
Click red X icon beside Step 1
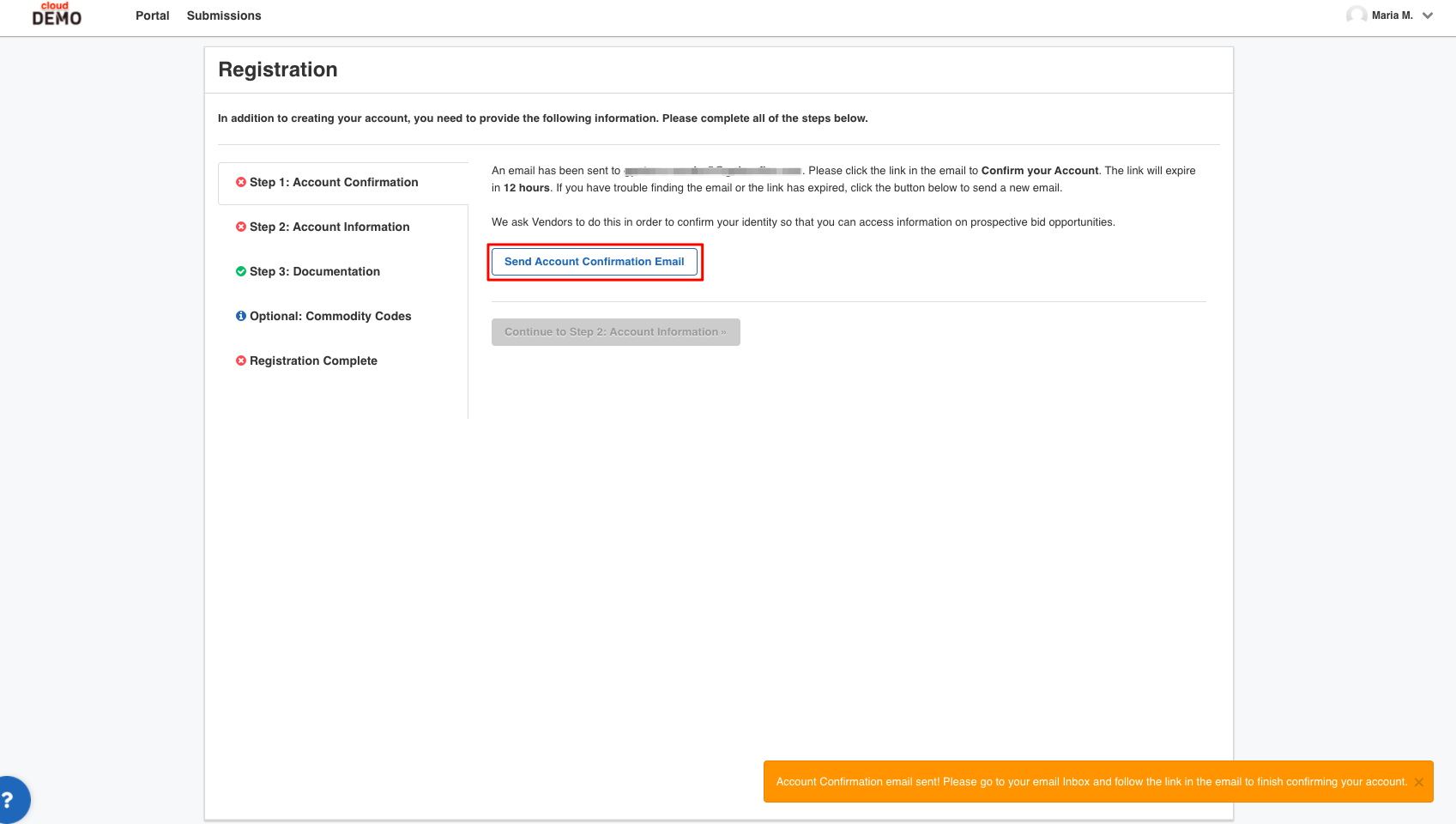241,182
